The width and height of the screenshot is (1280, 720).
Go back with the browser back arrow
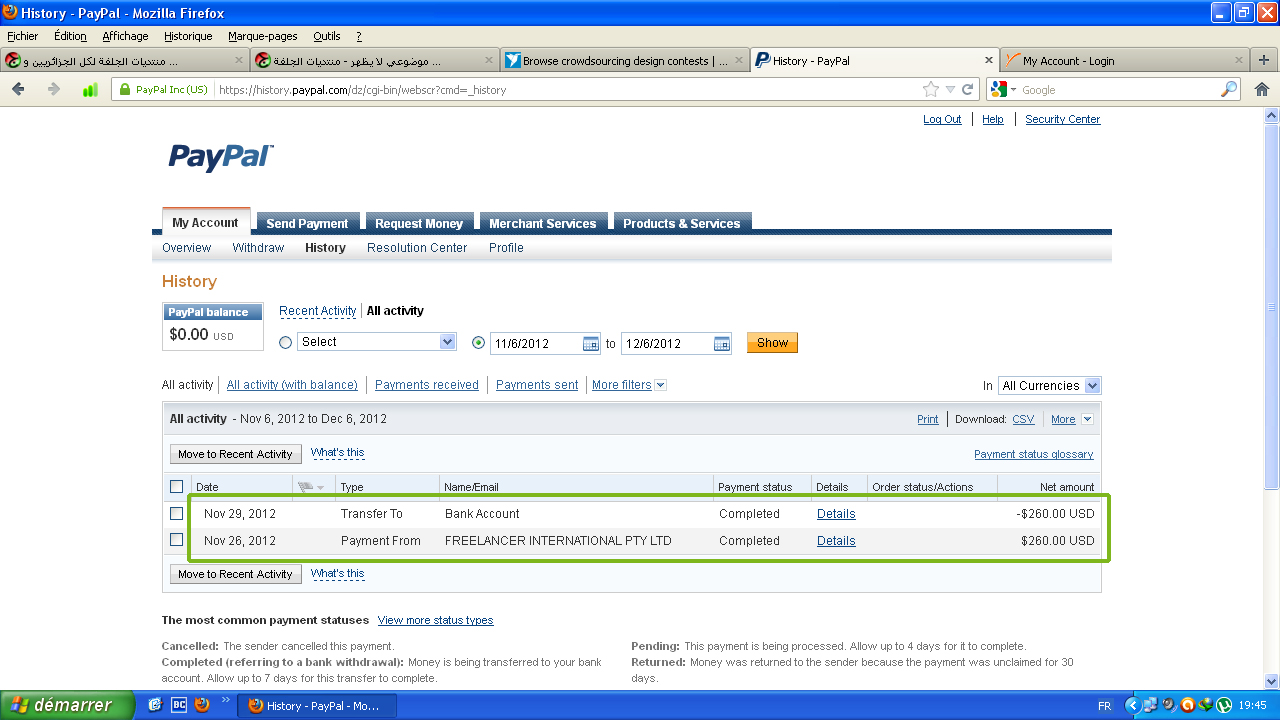click(x=18, y=89)
